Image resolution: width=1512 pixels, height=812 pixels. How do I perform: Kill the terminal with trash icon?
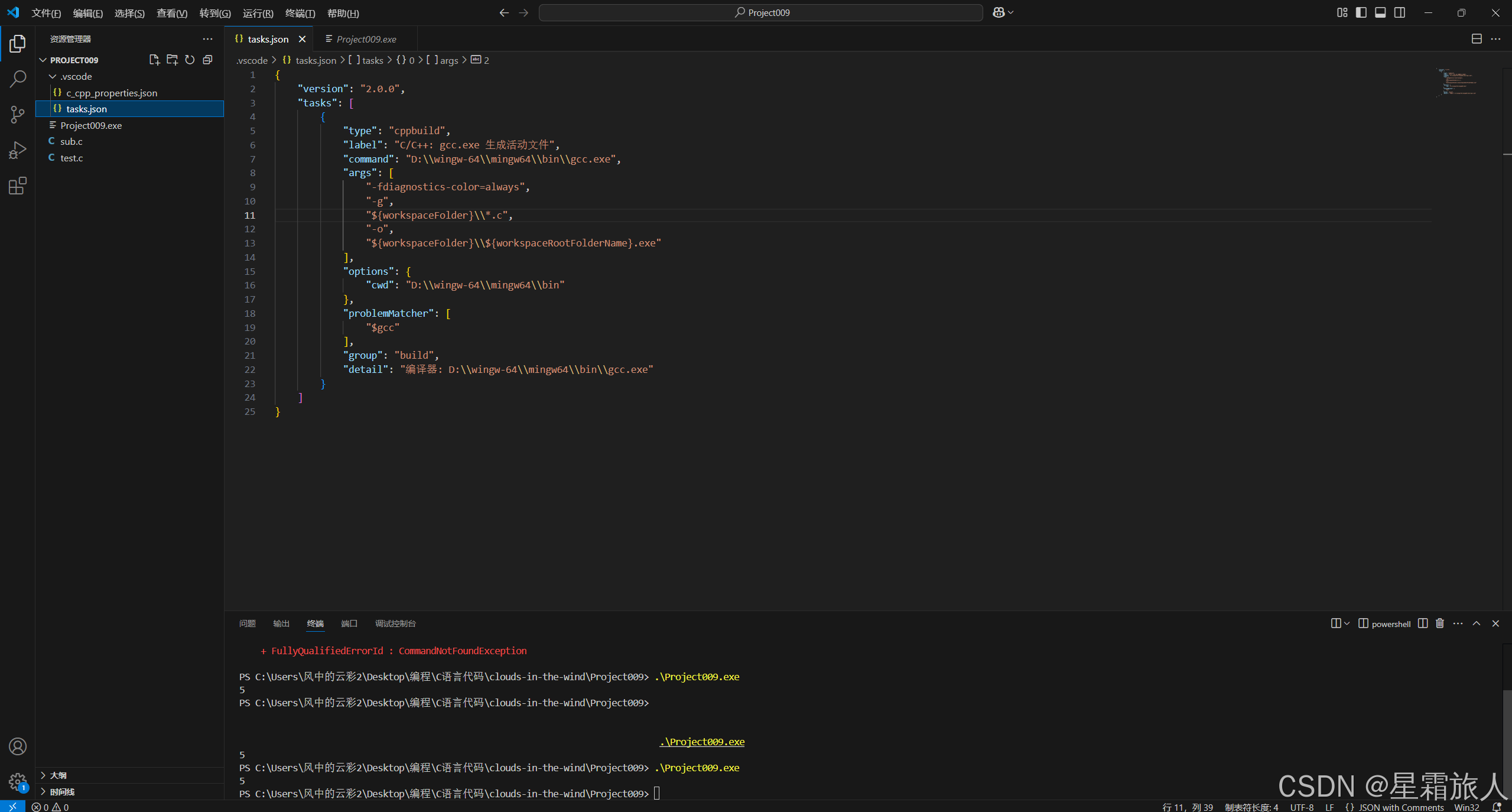[1440, 623]
